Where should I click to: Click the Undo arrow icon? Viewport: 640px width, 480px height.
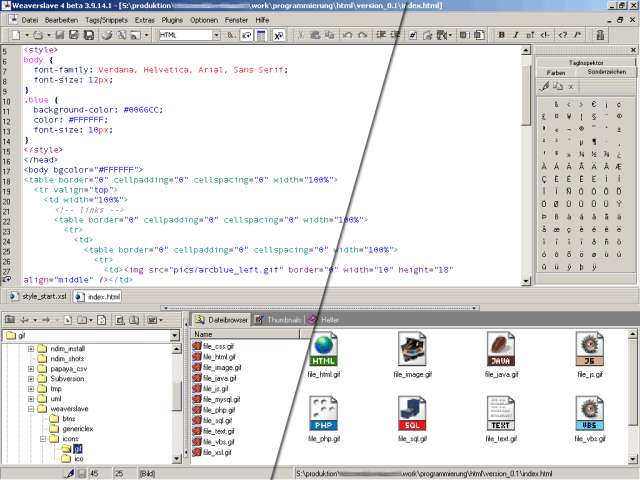click(348, 35)
